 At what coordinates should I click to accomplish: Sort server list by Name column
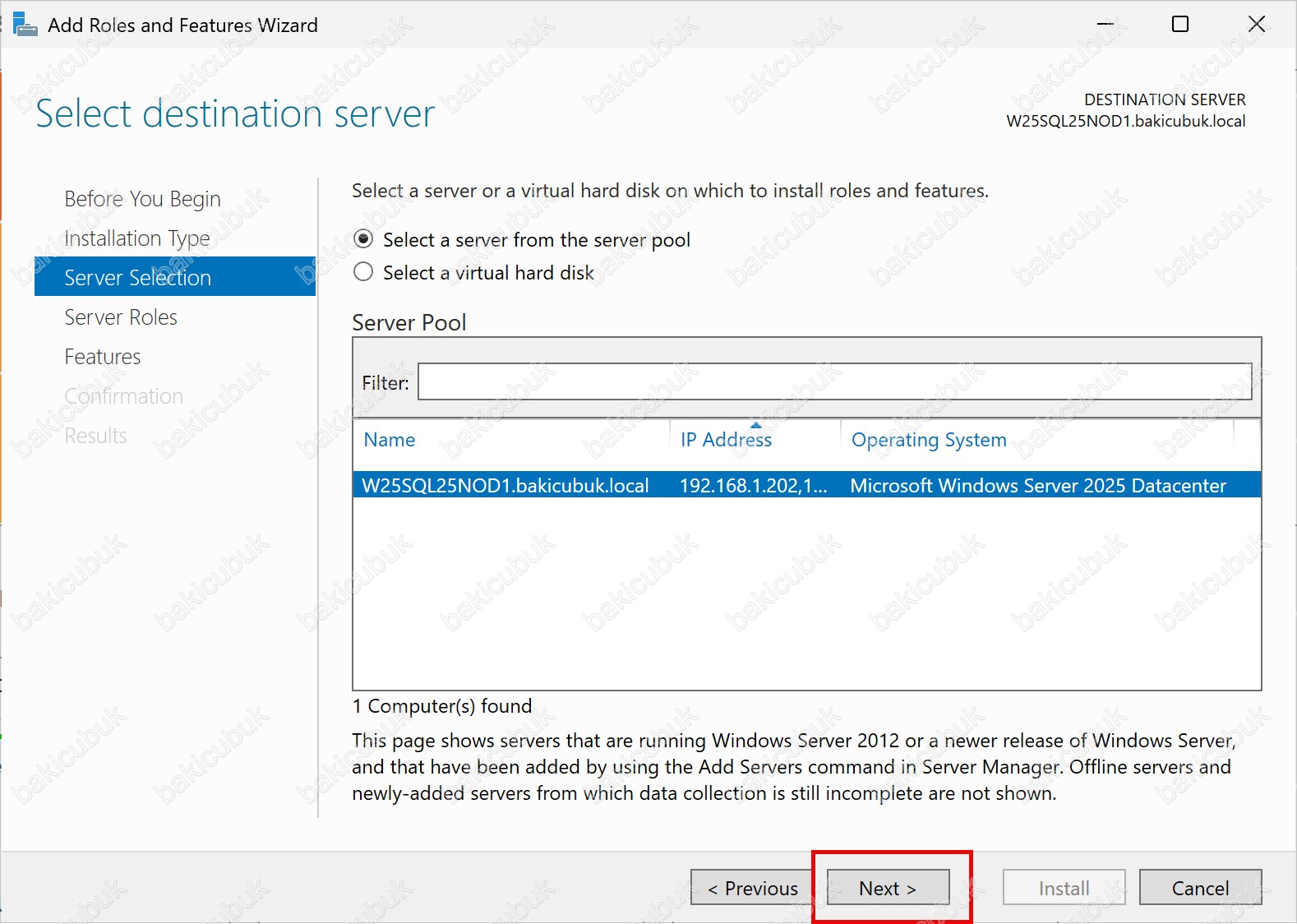[x=390, y=440]
